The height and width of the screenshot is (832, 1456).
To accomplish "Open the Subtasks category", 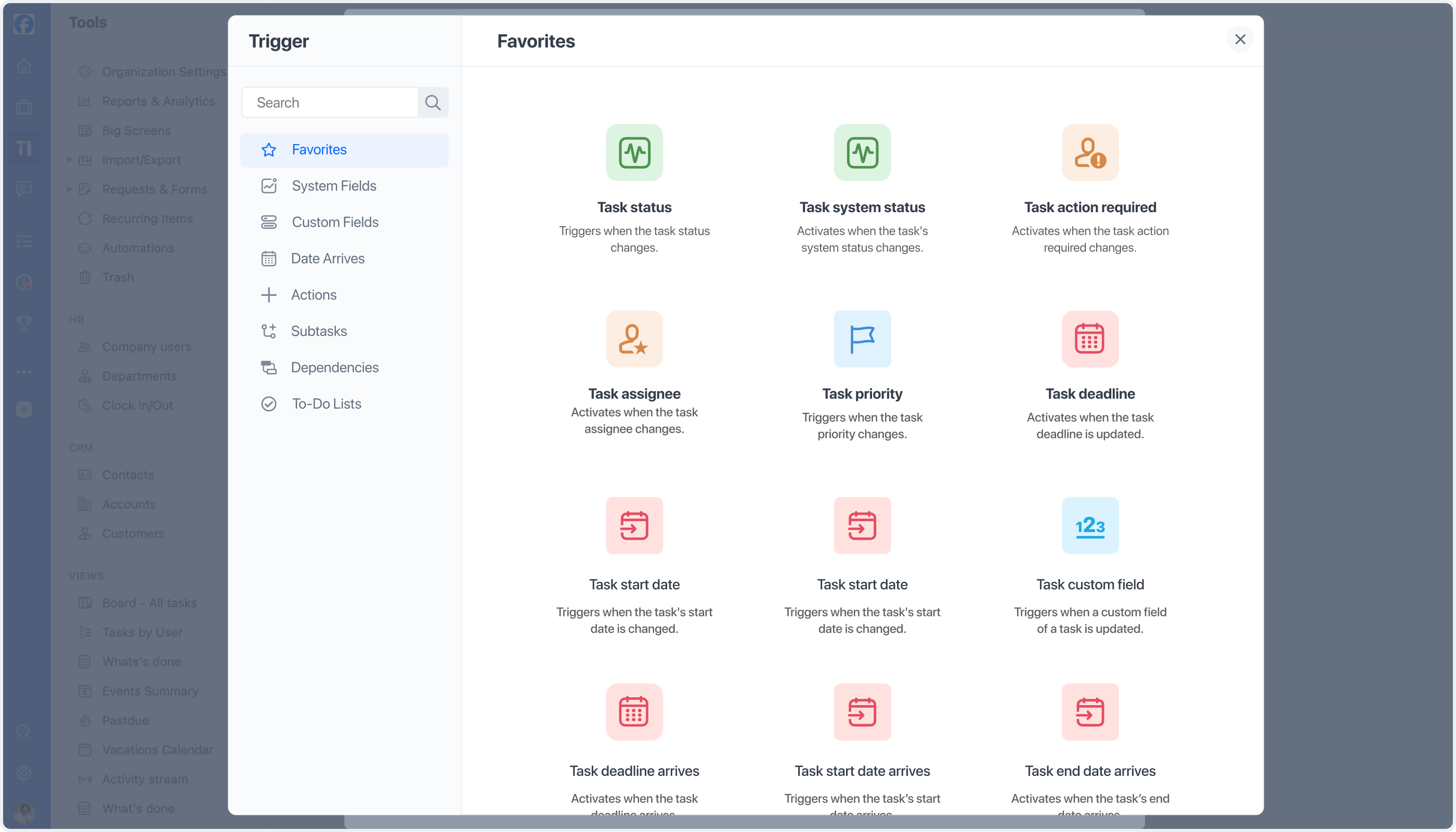I will (x=344, y=331).
